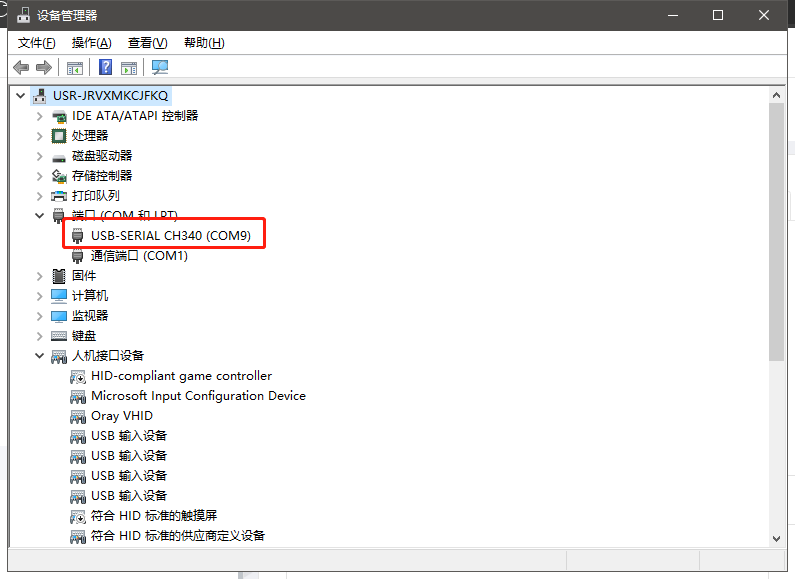Viewport: 795px width, 579px height.
Task: Expand the 处理器 node
Action: pyautogui.click(x=40, y=136)
